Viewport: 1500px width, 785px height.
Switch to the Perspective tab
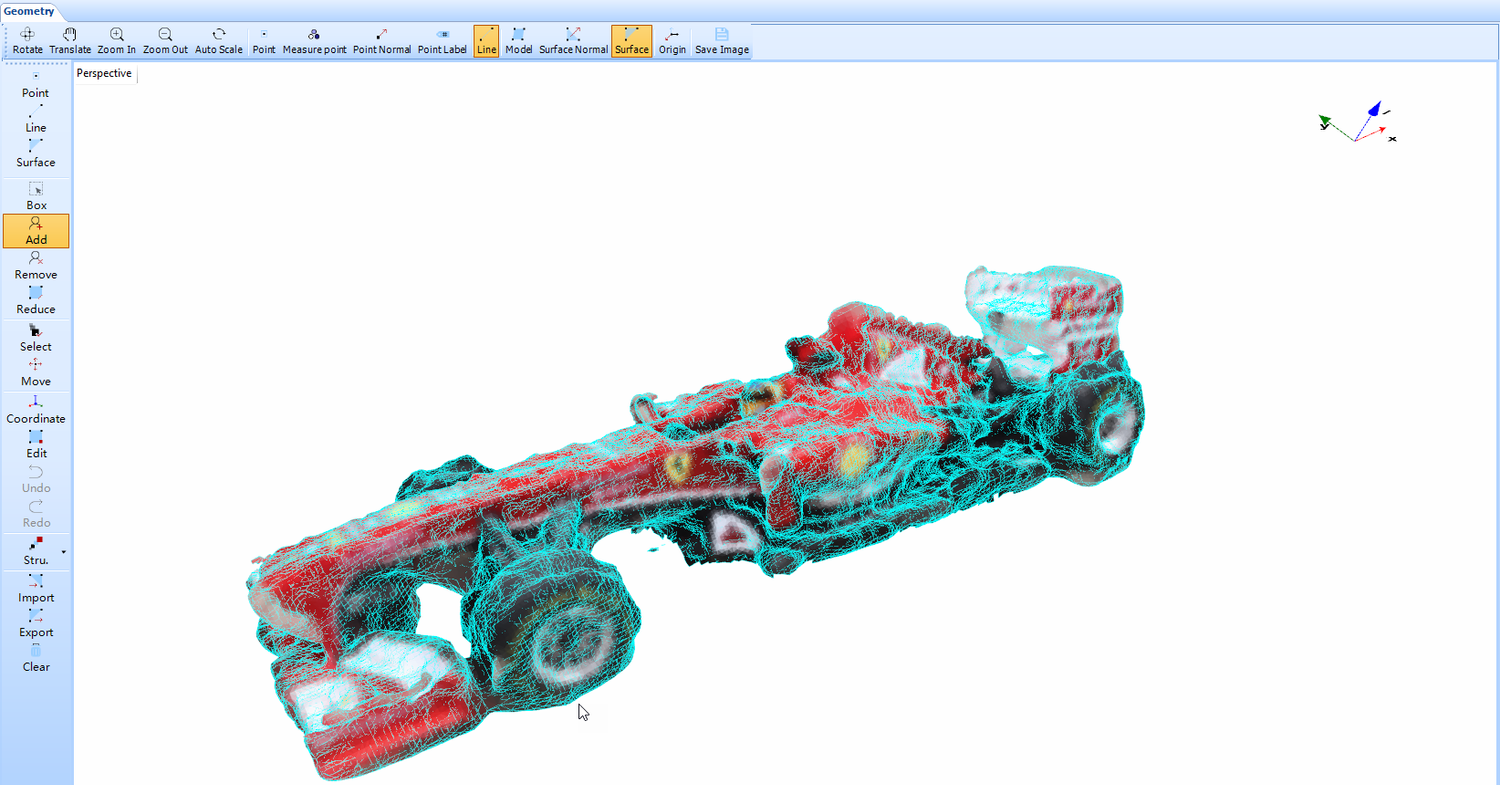(104, 73)
